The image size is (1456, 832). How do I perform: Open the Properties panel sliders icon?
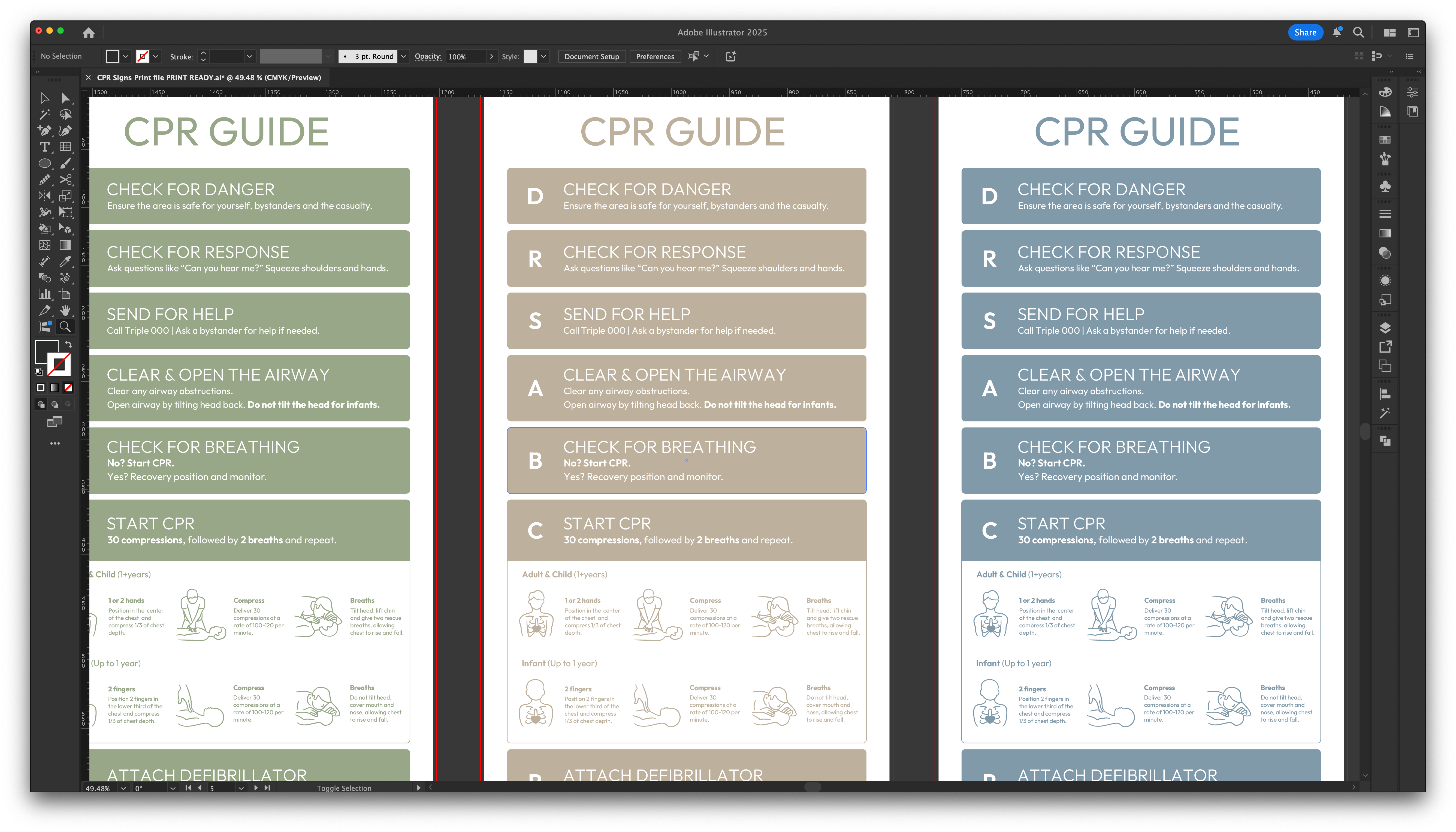(x=1412, y=91)
